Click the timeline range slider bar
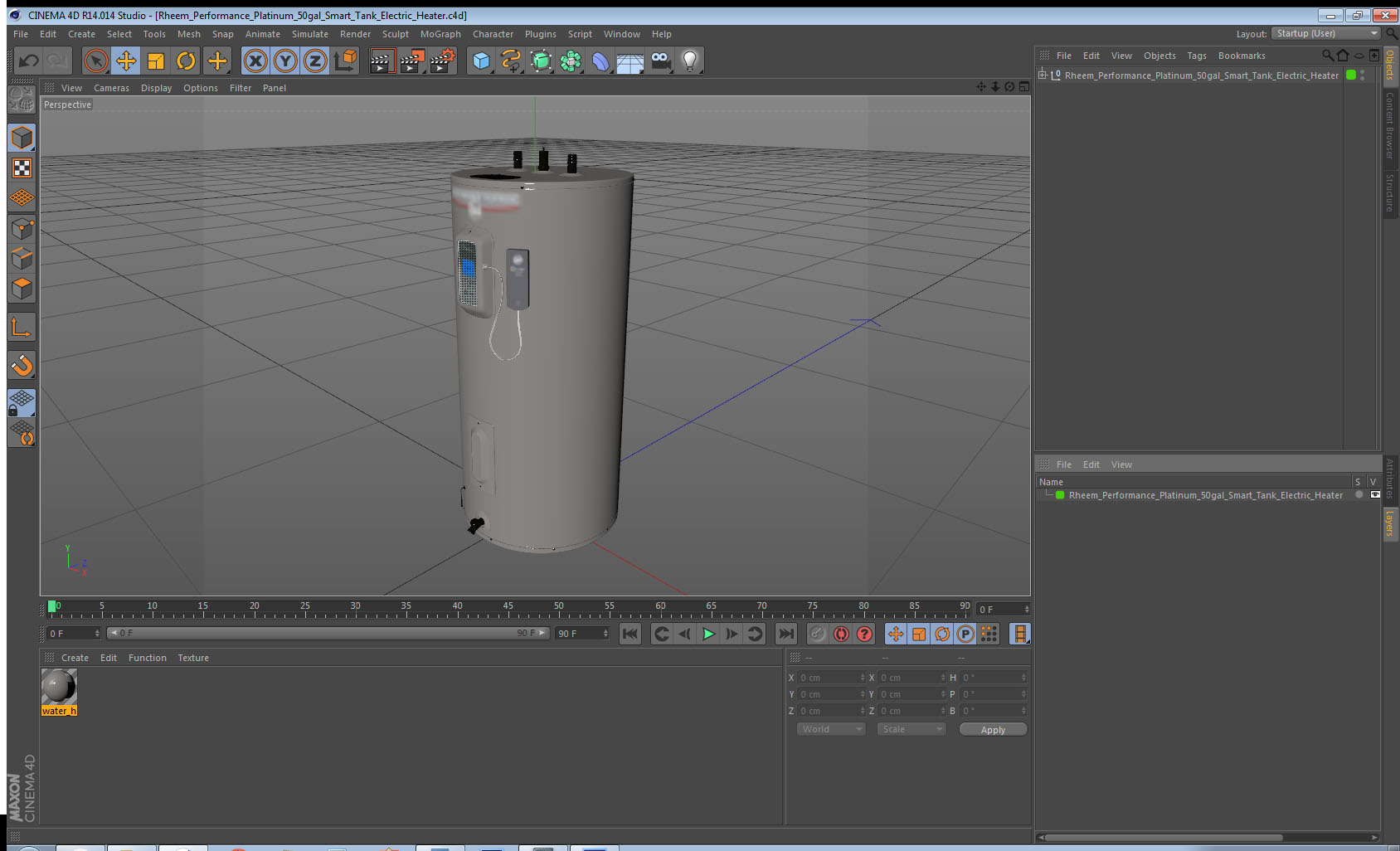This screenshot has height=851, width=1400. tap(328, 633)
